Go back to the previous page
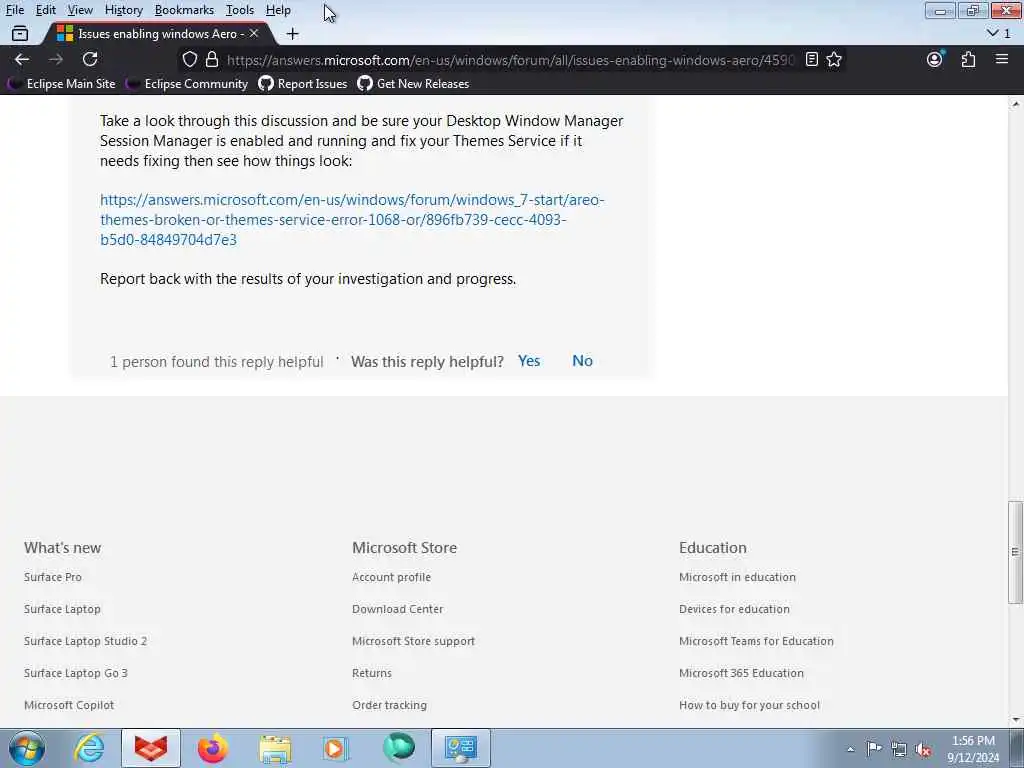The width and height of the screenshot is (1024, 768). pyautogui.click(x=22, y=59)
